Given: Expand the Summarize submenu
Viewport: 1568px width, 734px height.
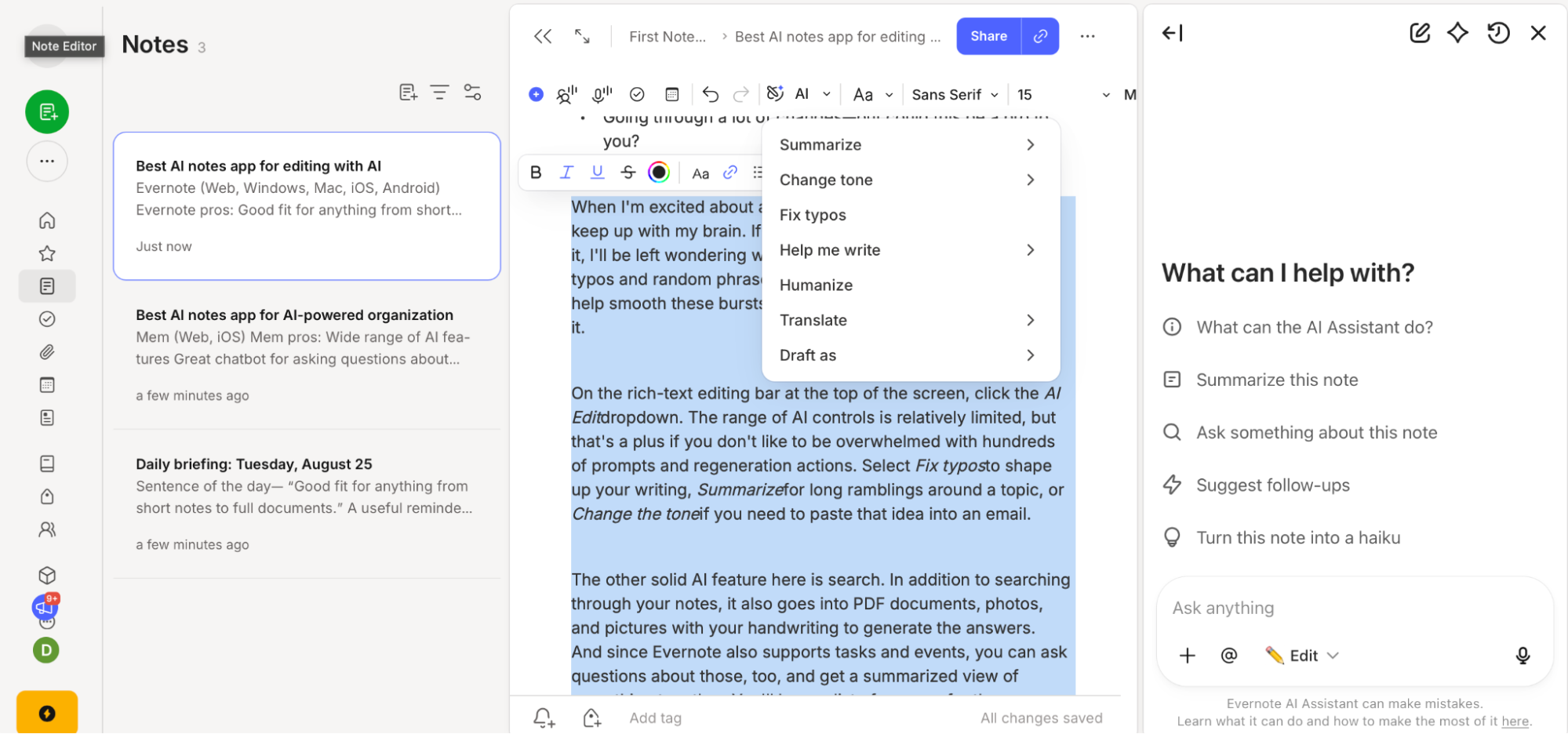Looking at the screenshot, I should pos(911,145).
